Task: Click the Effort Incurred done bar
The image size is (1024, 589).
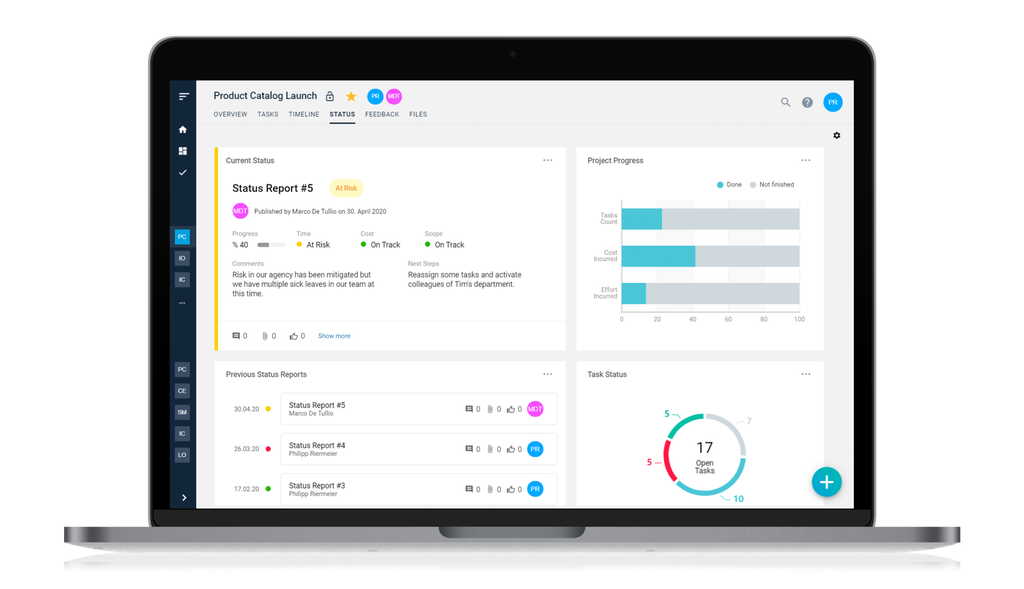Action: coord(633,293)
